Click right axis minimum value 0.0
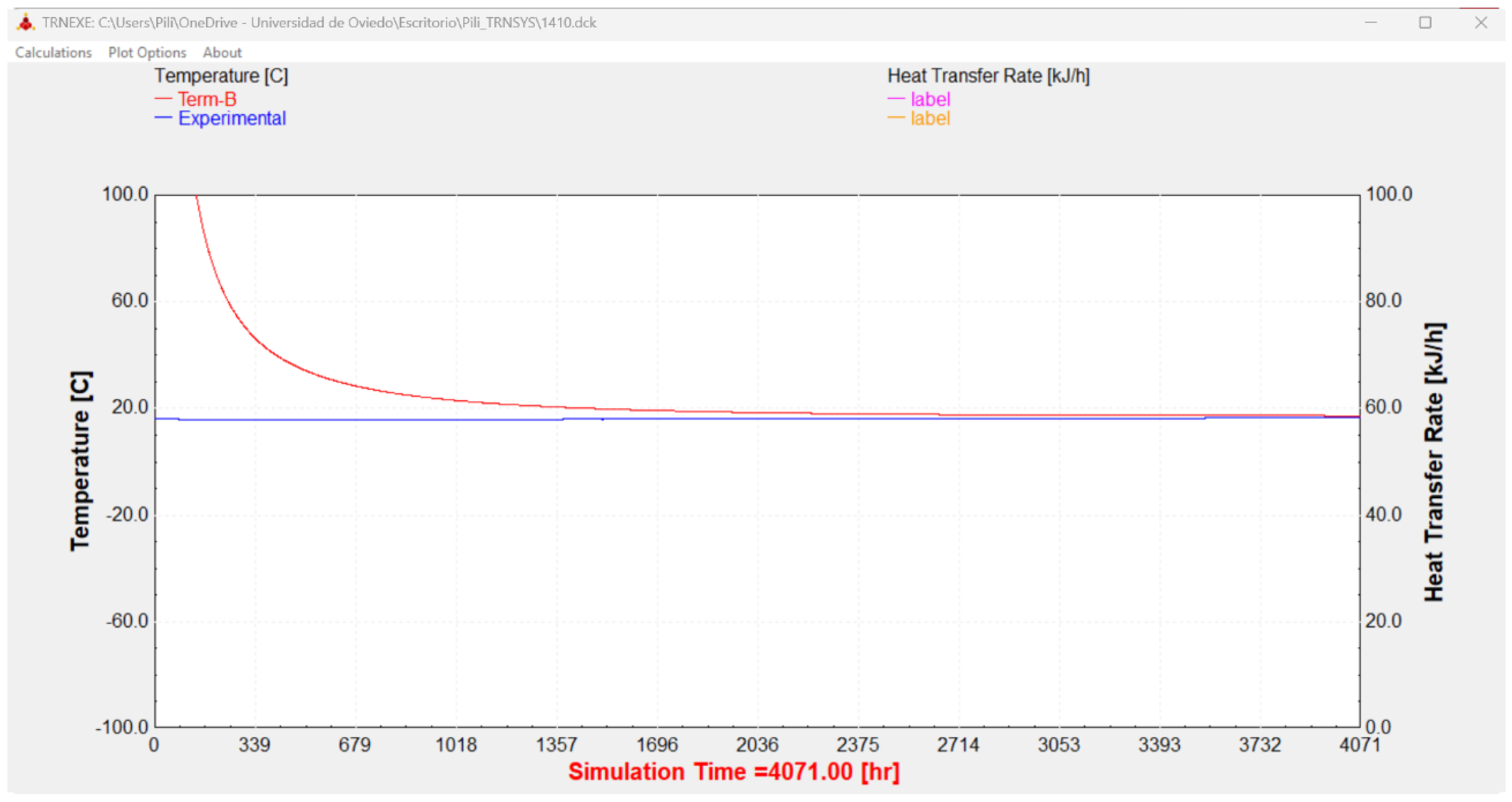1512x802 pixels. 1378,727
